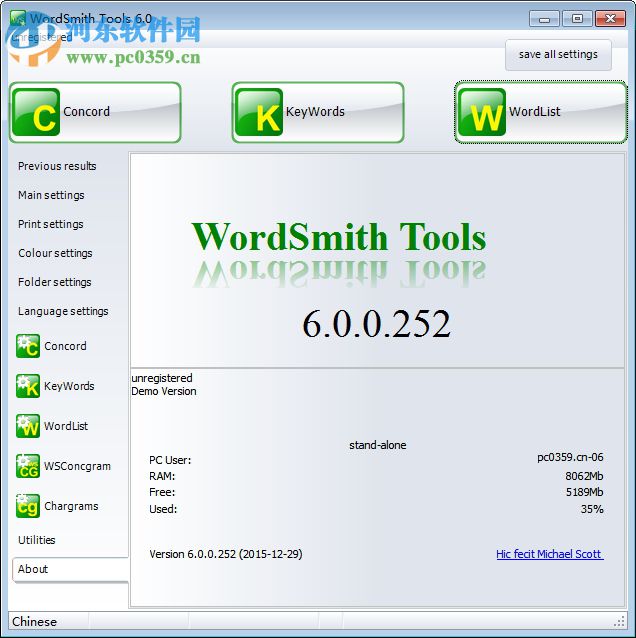Start WordList using the large W icon

[541, 112]
